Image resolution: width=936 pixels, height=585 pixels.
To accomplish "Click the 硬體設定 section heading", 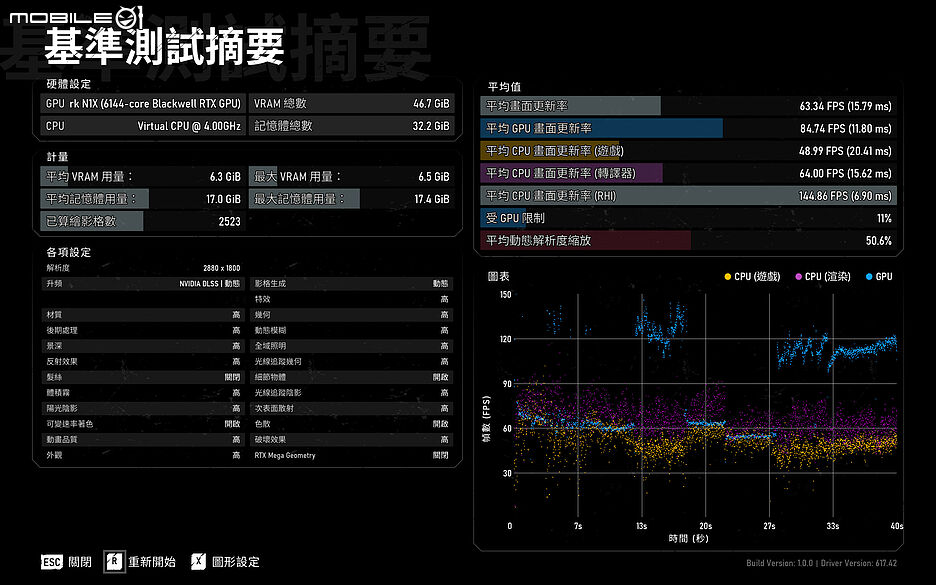I will point(69,84).
